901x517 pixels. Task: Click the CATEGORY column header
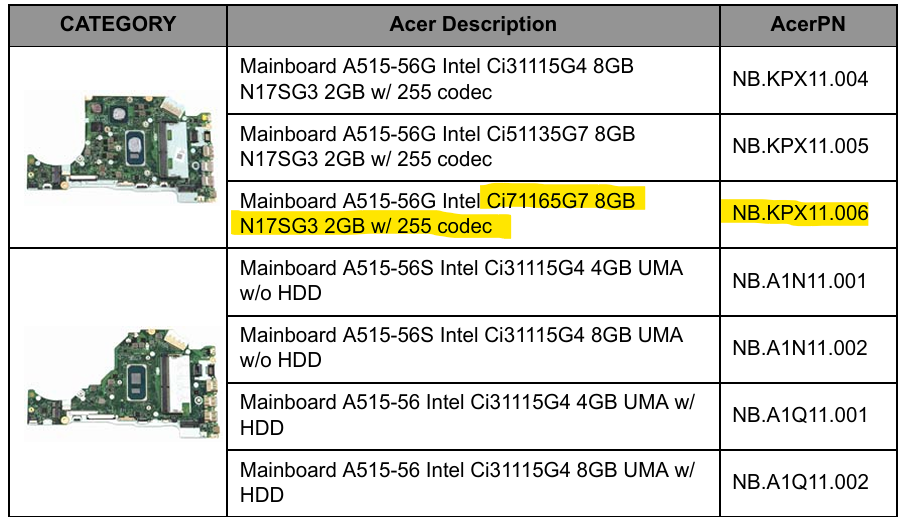[x=118, y=25]
